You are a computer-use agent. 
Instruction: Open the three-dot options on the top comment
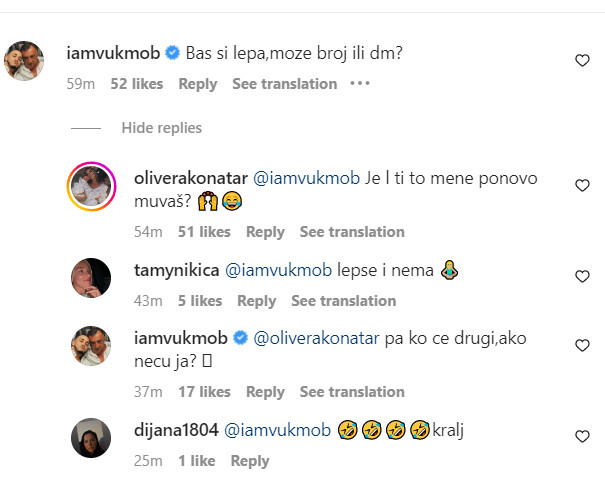coord(360,84)
